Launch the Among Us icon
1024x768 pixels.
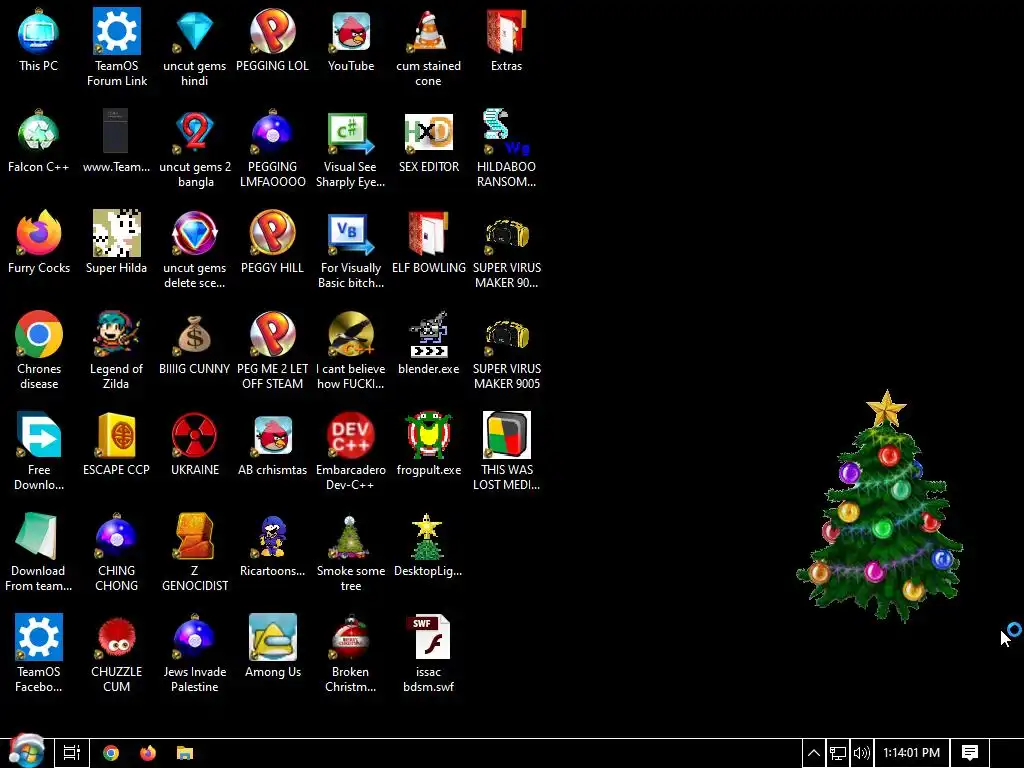click(272, 637)
